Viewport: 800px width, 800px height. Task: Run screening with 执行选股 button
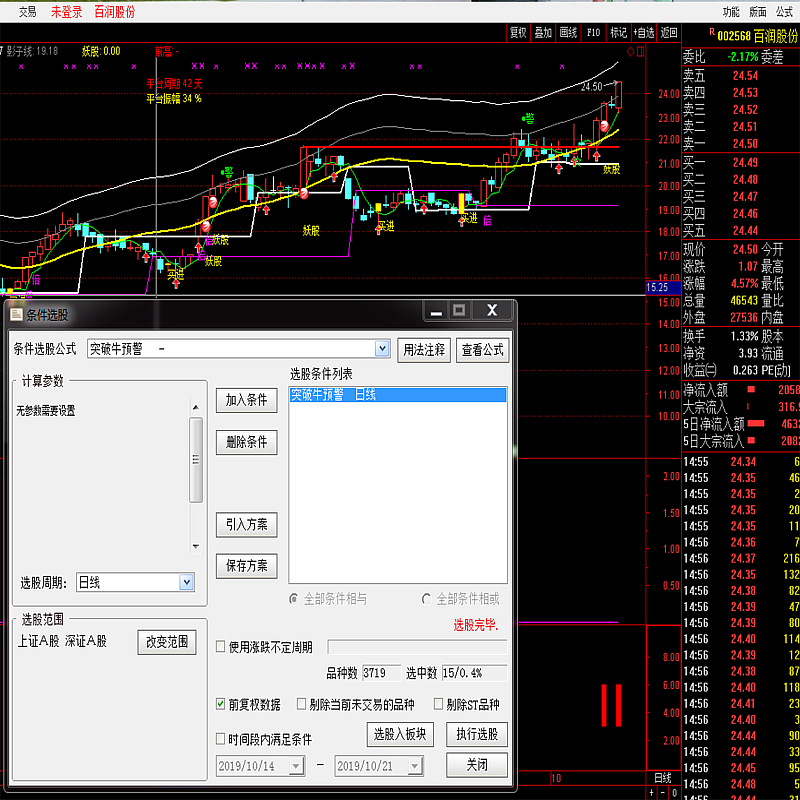coord(477,734)
